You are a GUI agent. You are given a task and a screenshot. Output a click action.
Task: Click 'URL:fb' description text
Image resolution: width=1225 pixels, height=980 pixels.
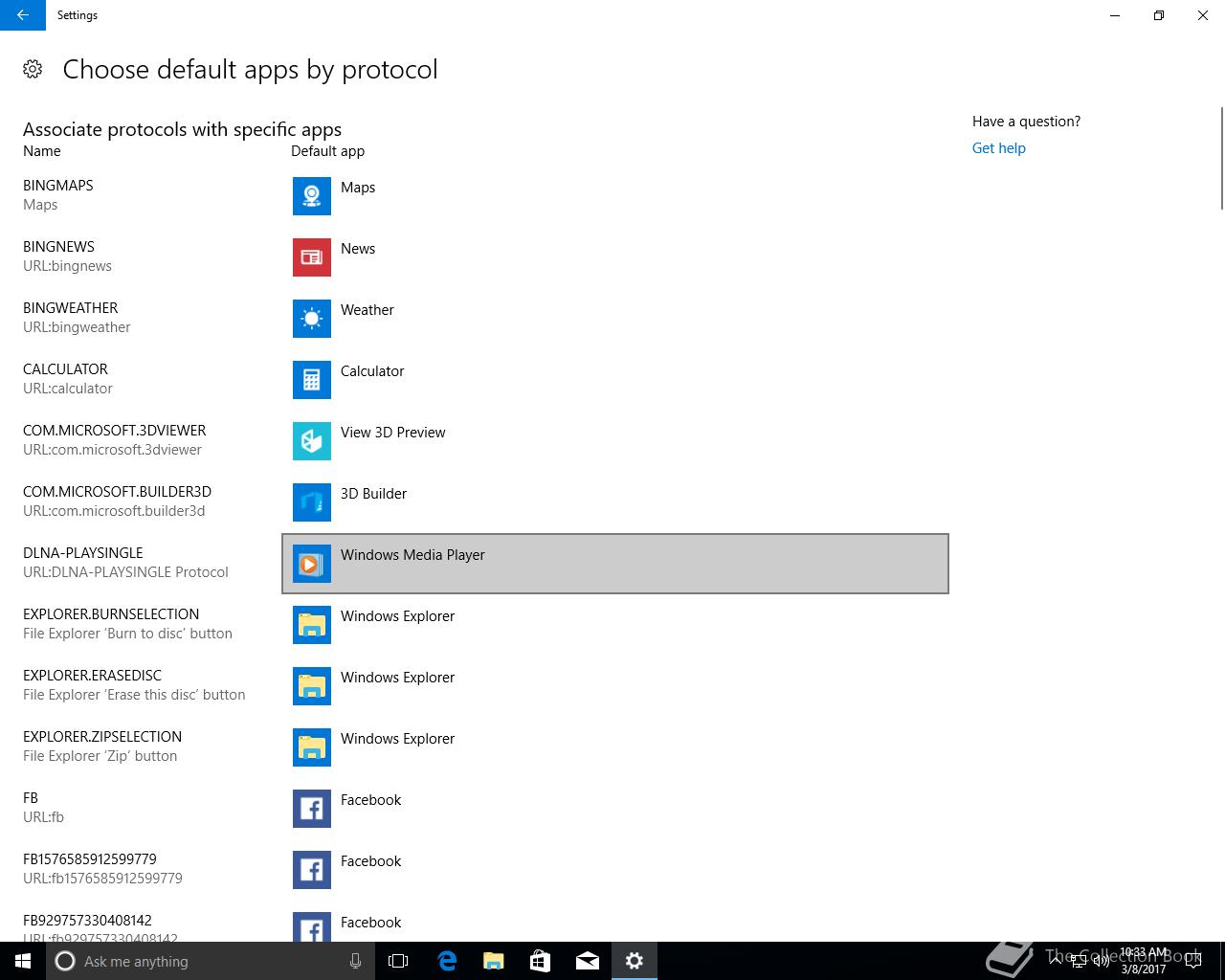pos(43,817)
